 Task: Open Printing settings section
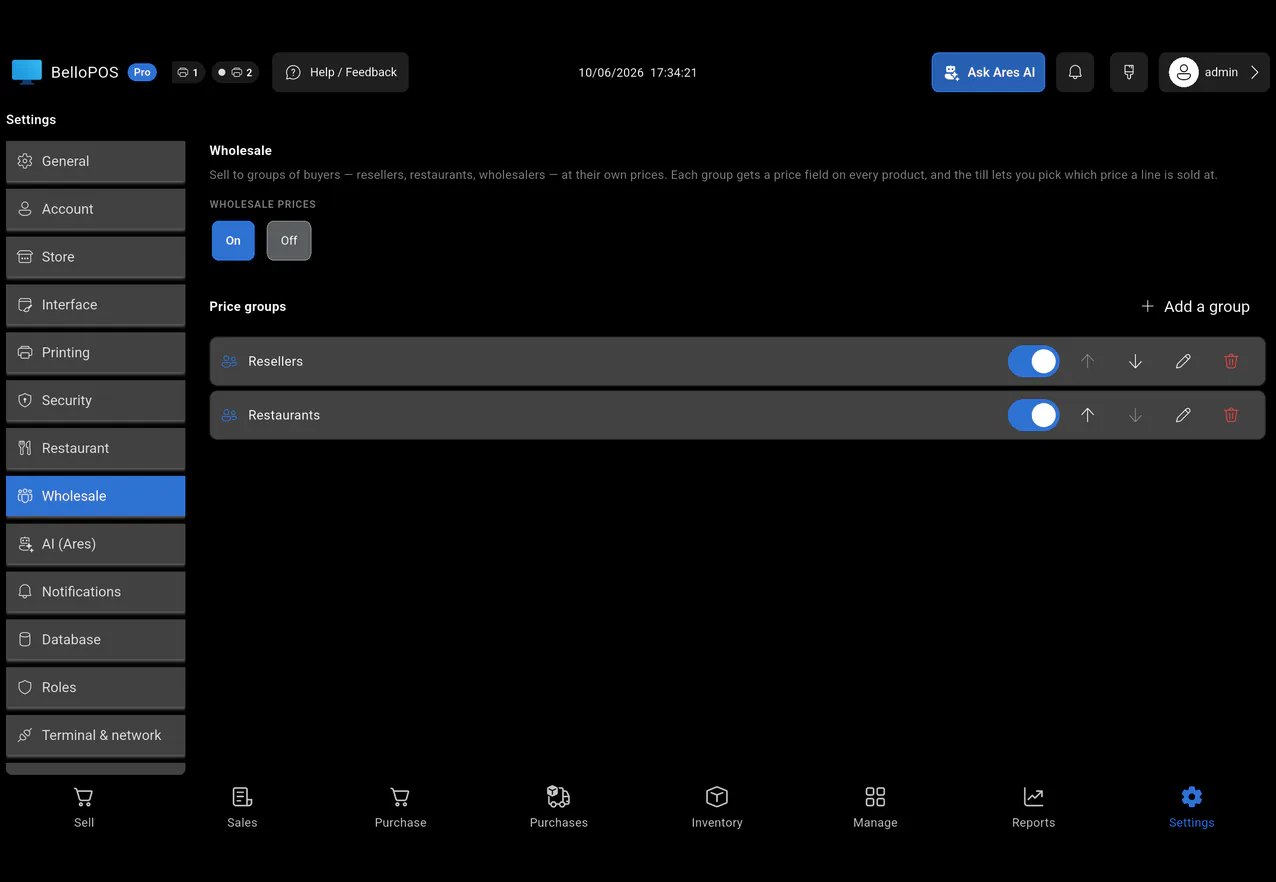pos(96,353)
